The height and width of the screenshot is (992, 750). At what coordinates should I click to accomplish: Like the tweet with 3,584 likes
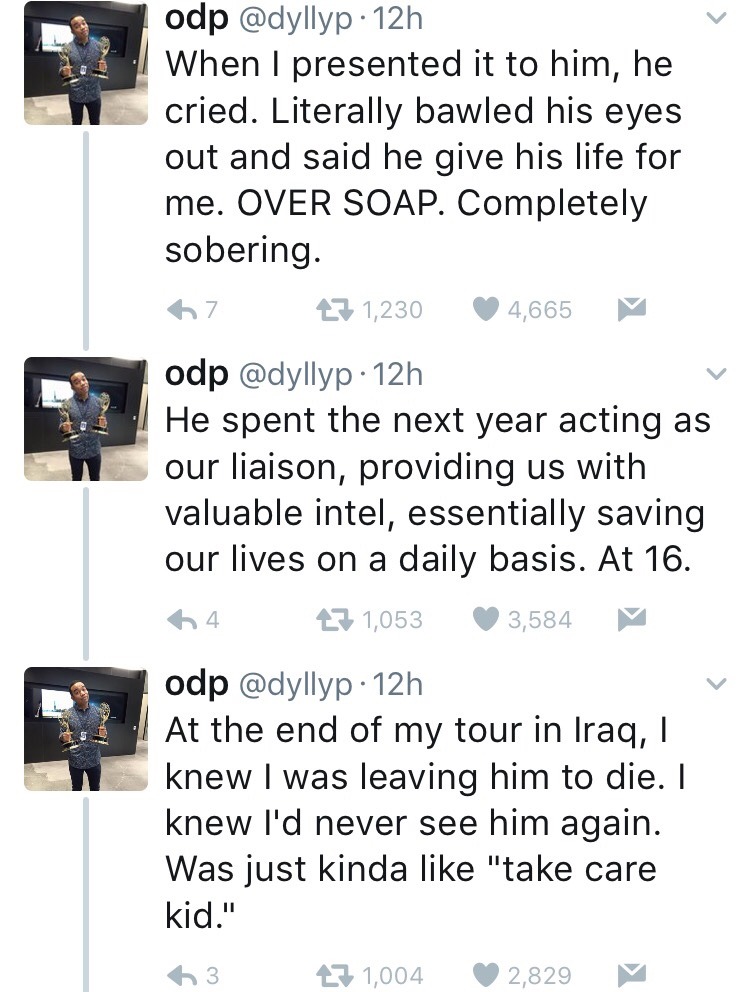484,620
